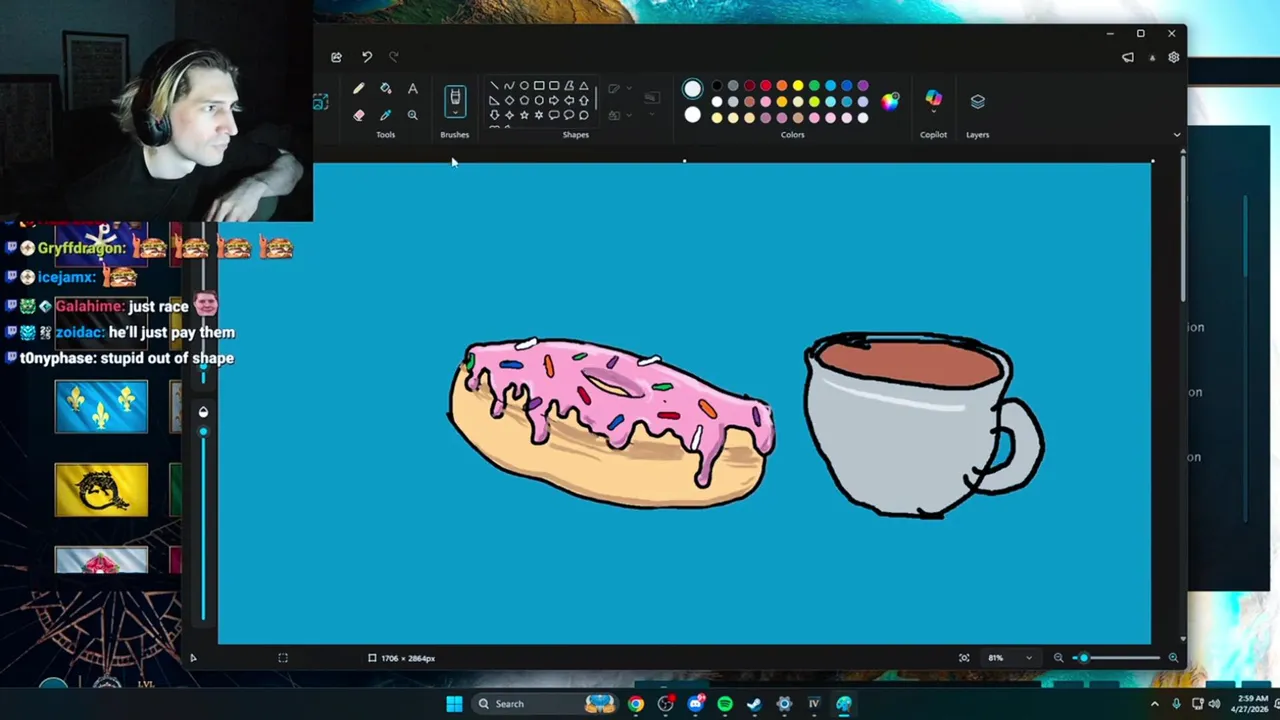
Task: Pick the brown color swatch
Action: 750,101
